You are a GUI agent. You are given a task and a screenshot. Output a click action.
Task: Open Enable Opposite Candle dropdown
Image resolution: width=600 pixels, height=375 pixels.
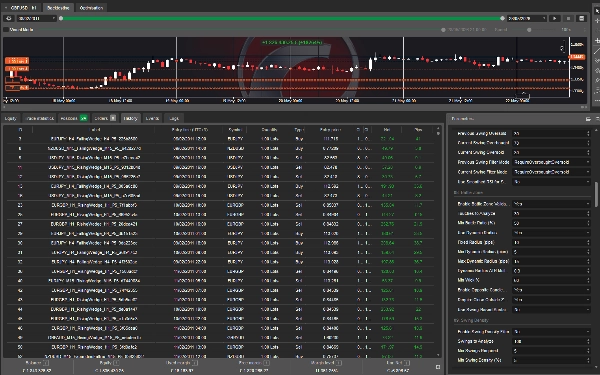point(551,290)
